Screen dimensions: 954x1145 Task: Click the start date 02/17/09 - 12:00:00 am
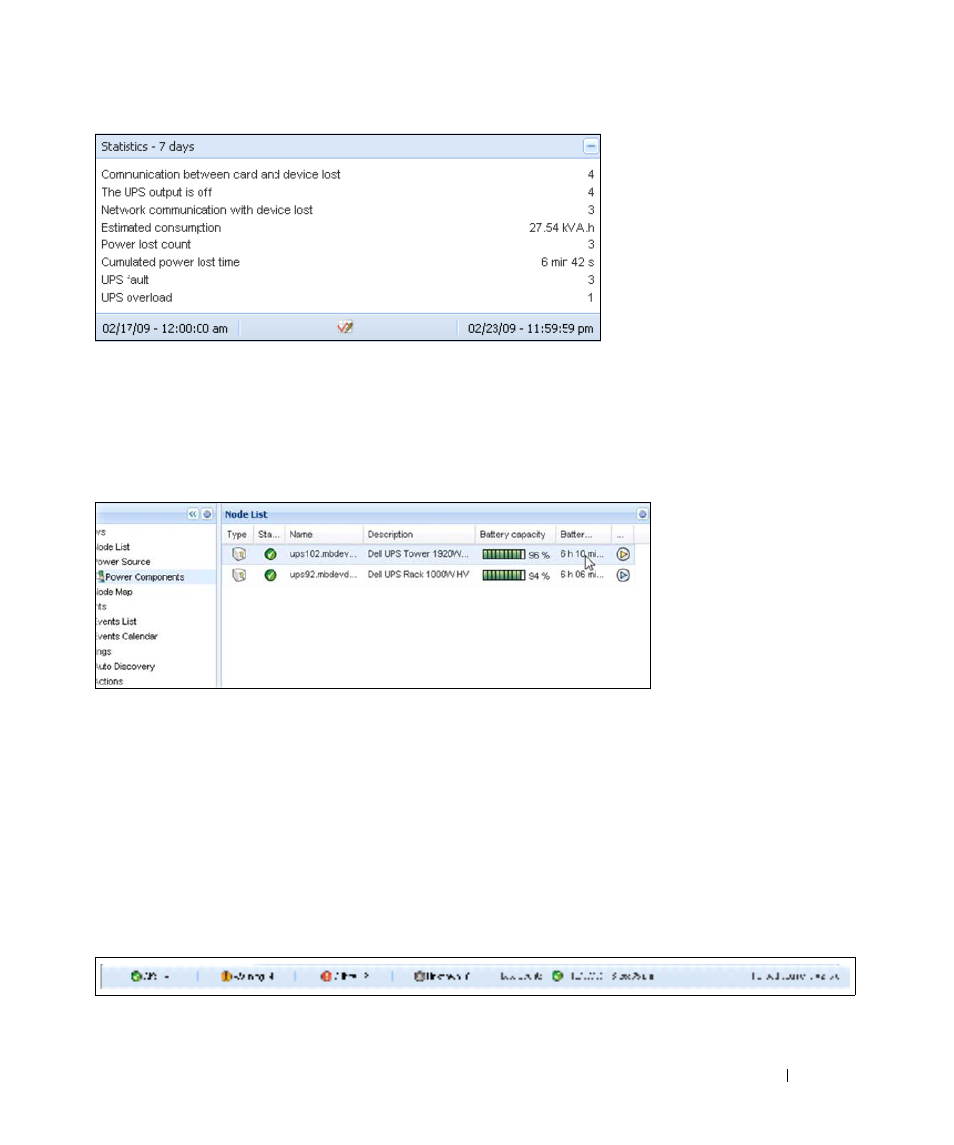pos(165,329)
